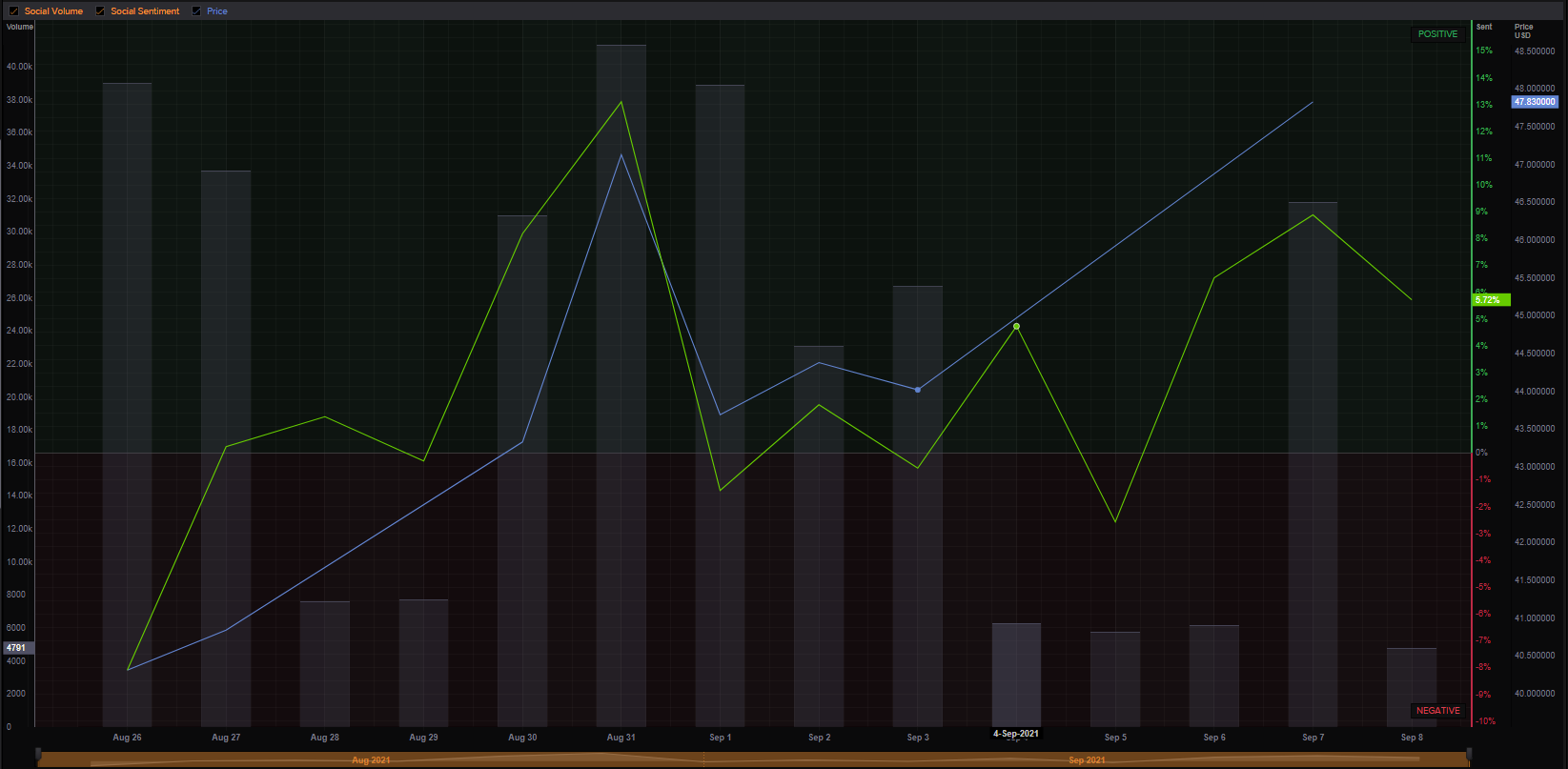Uncheck the Social Volume checkbox
Viewport: 1568px width, 769px height.
pos(14,11)
